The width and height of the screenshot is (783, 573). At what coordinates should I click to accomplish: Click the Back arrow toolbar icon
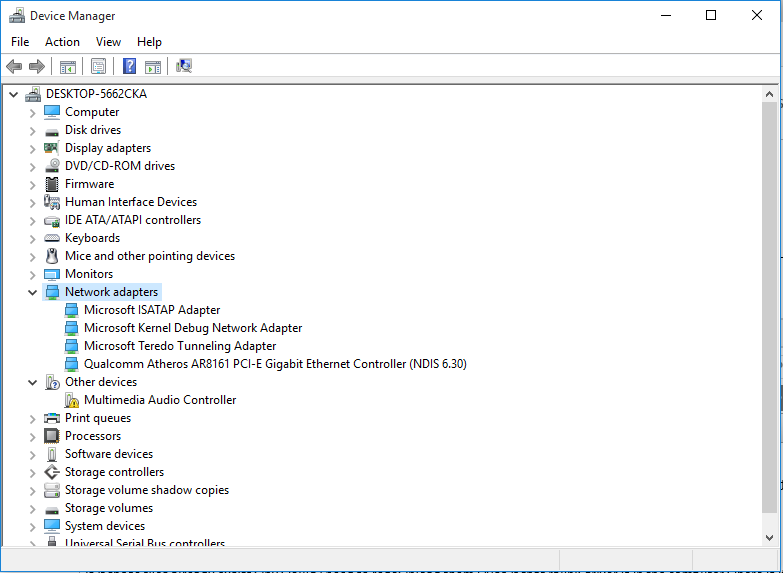[14, 66]
